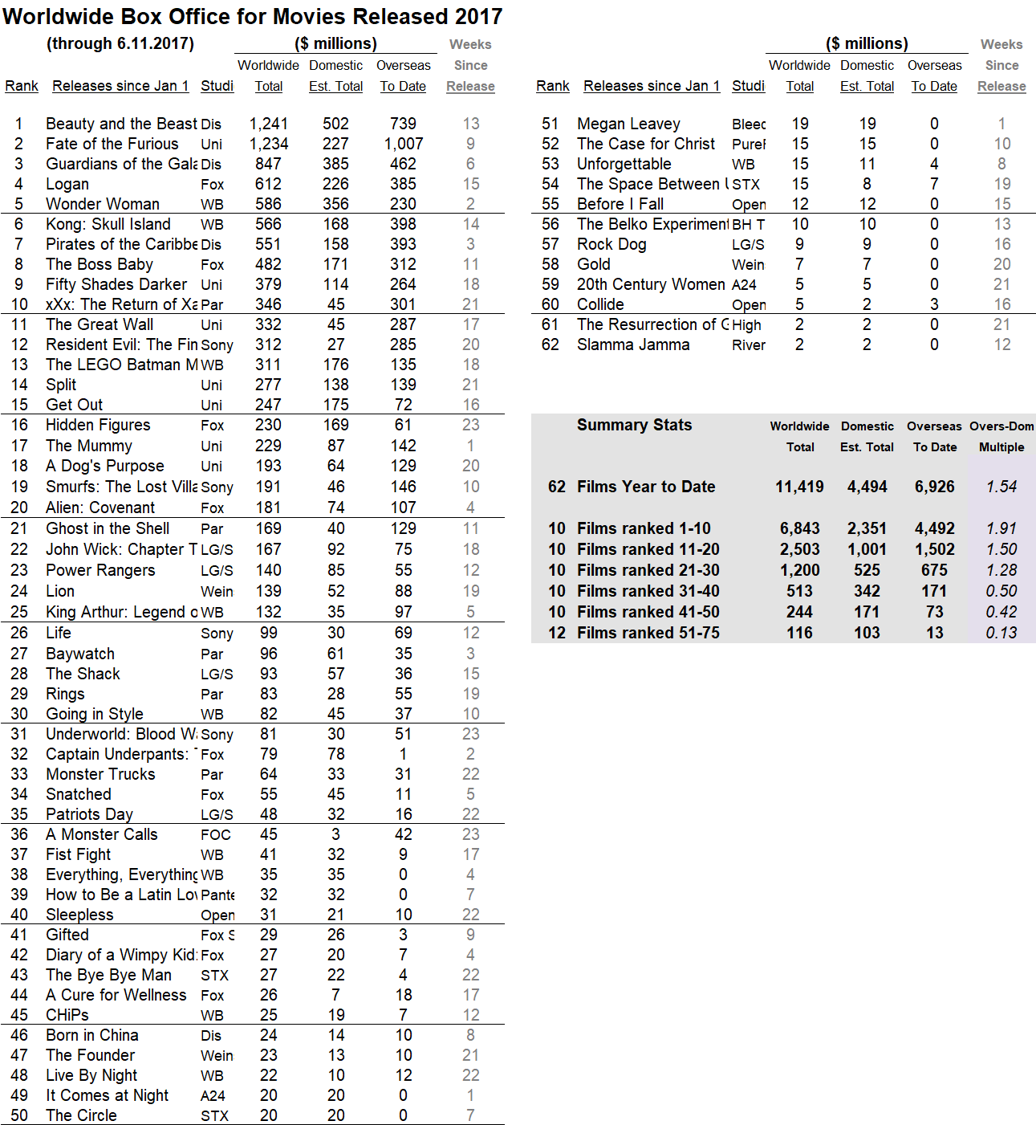Image resolution: width=1036 pixels, height=1125 pixels.
Task: Click the "Films ranked 21-30" label
Action: [x=649, y=570]
